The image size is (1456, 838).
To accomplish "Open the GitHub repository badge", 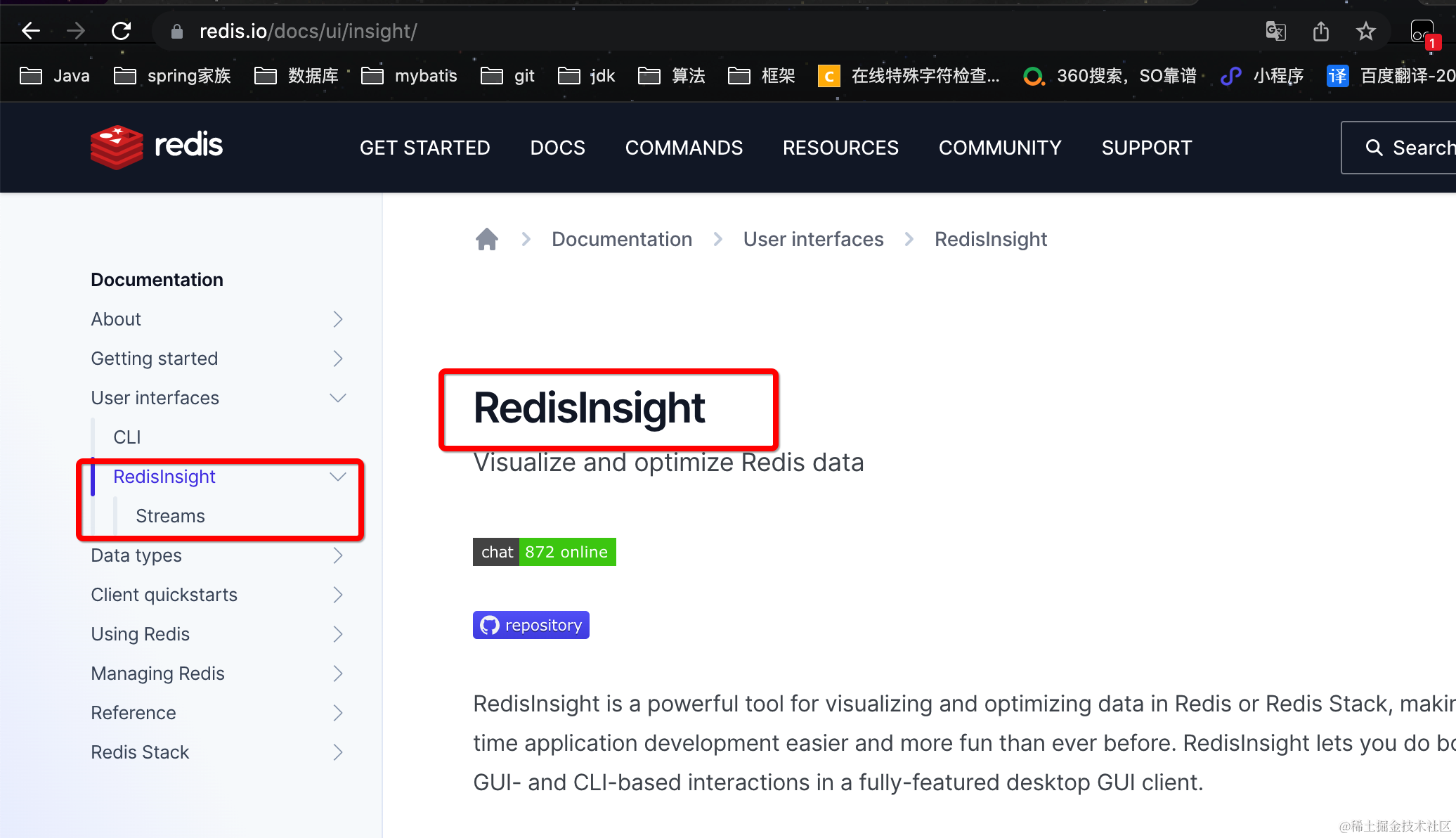I will [531, 625].
